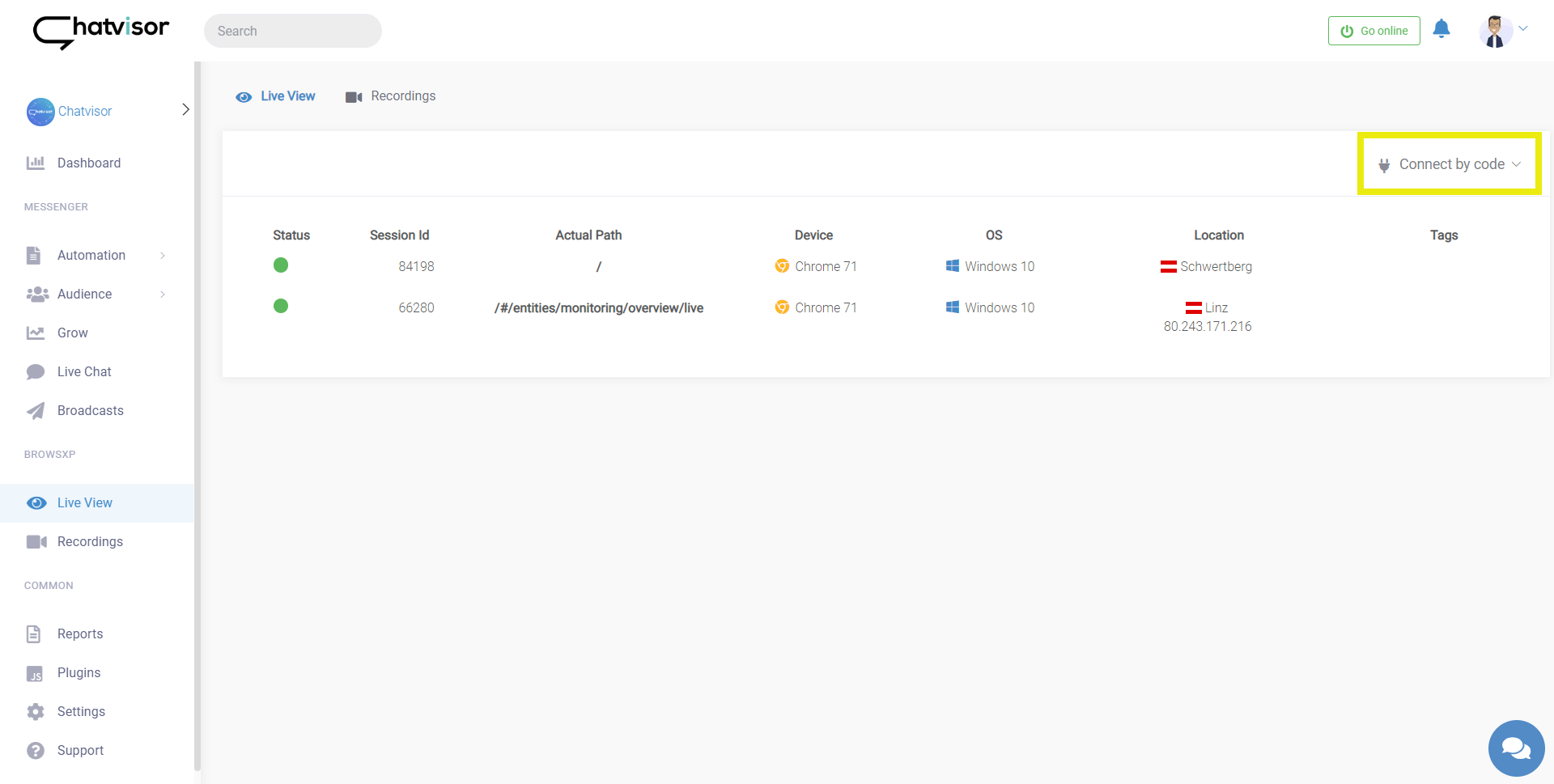Click the Search input field
Image resolution: width=1554 pixels, height=784 pixels.
pyautogui.click(x=293, y=31)
